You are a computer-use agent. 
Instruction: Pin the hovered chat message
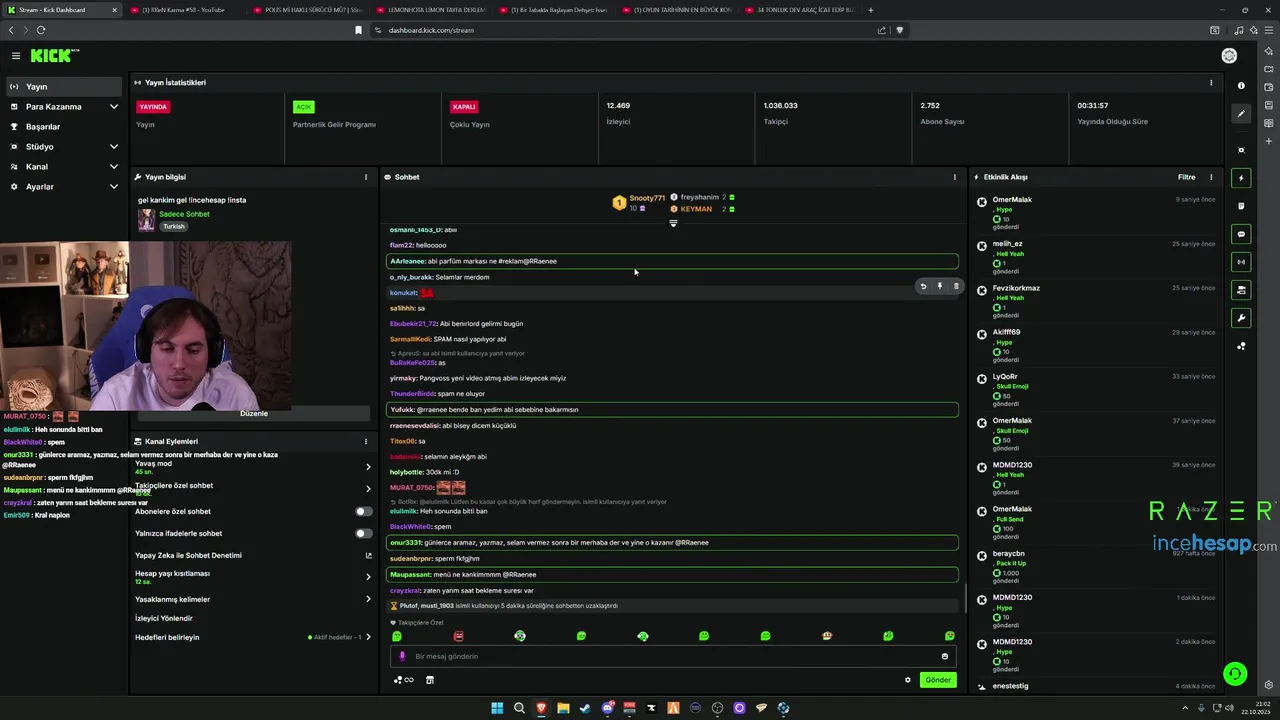(x=939, y=286)
